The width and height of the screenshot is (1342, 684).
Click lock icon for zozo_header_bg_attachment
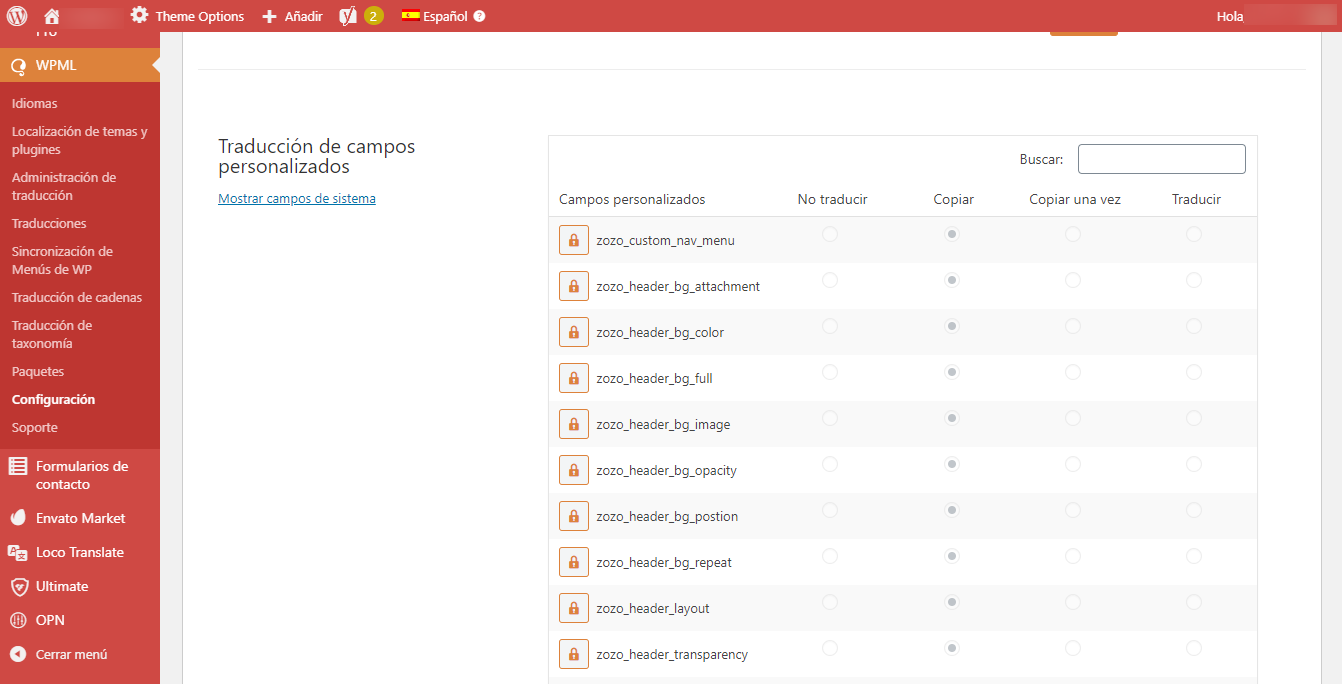pyautogui.click(x=574, y=287)
